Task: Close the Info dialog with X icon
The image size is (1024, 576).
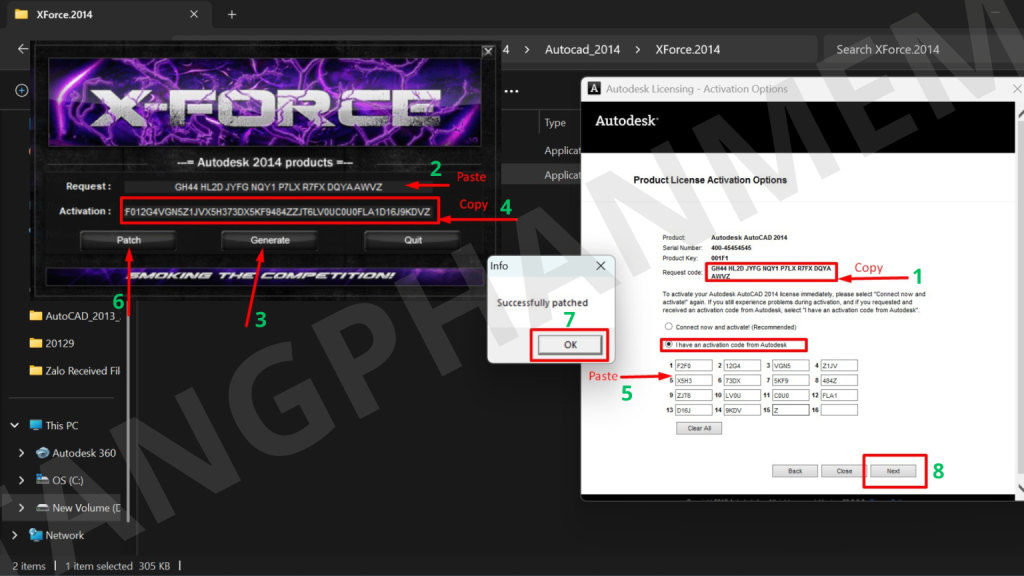Action: [600, 266]
